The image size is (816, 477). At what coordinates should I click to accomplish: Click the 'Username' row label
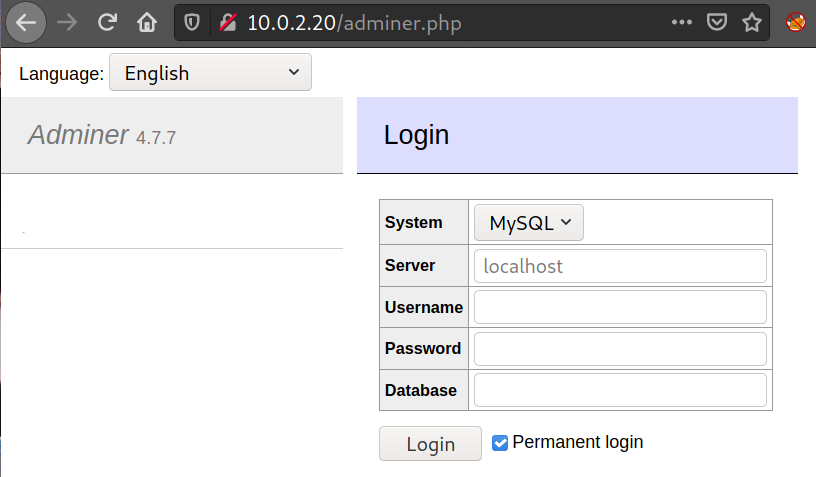pos(424,307)
